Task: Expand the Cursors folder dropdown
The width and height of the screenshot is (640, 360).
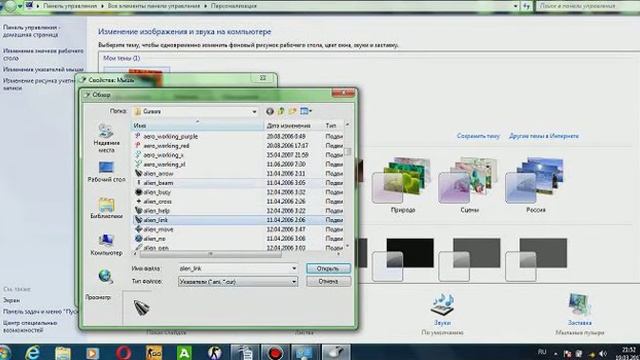Action: (254, 111)
